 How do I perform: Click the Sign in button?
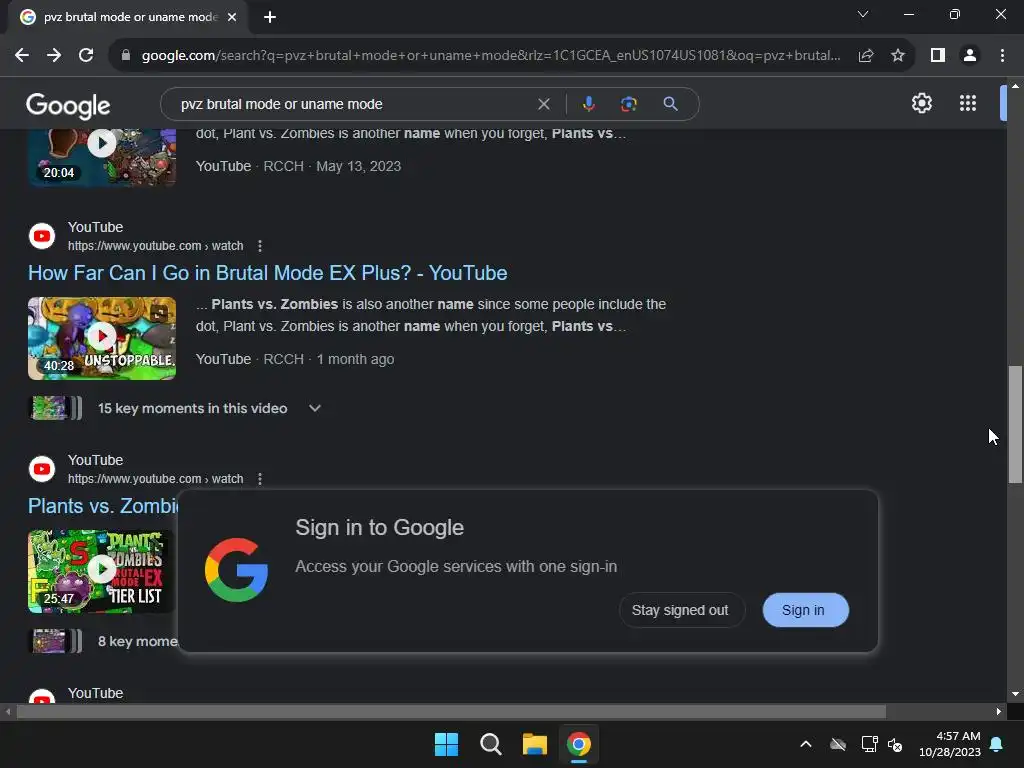coord(805,610)
